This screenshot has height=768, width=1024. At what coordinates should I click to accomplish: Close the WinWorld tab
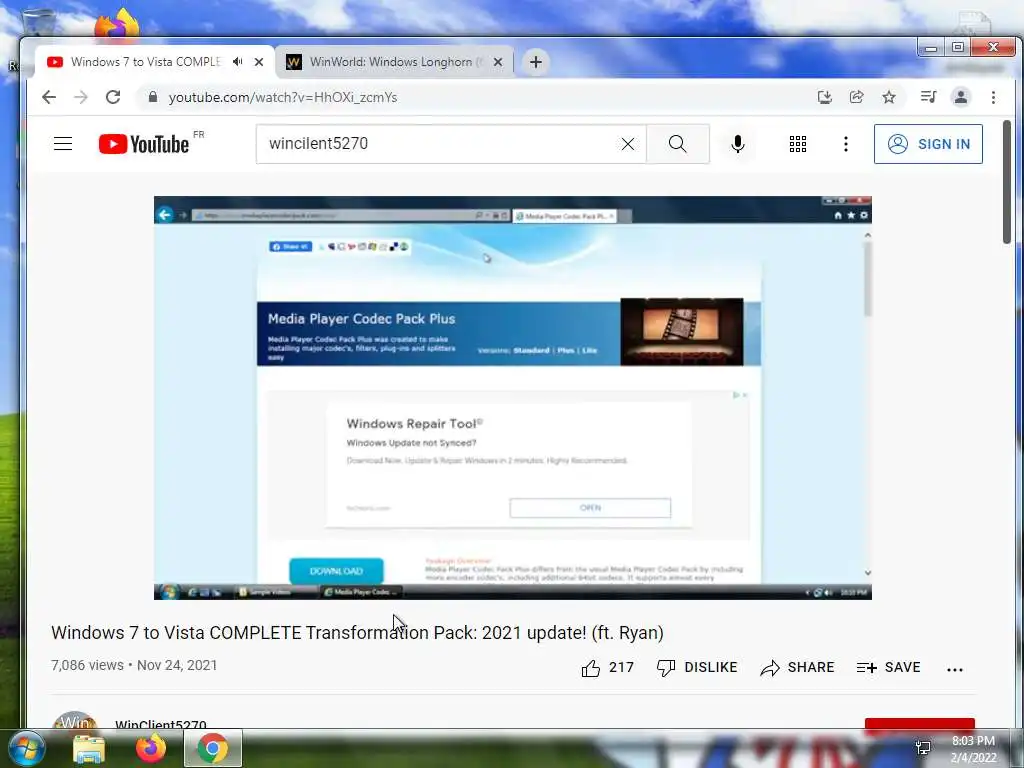tap(498, 61)
